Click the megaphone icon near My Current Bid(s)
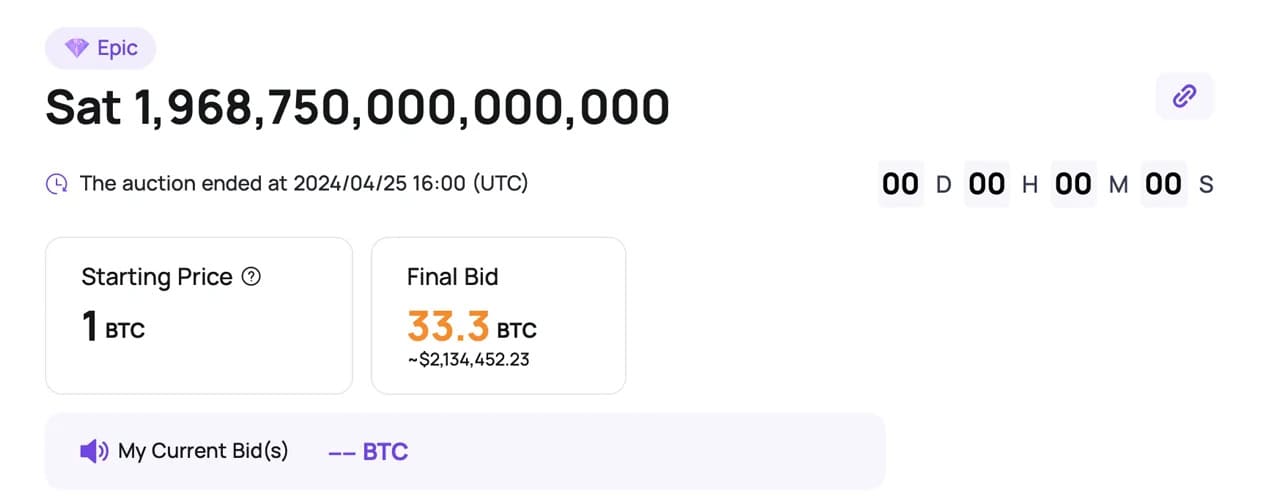 pyautogui.click(x=94, y=451)
